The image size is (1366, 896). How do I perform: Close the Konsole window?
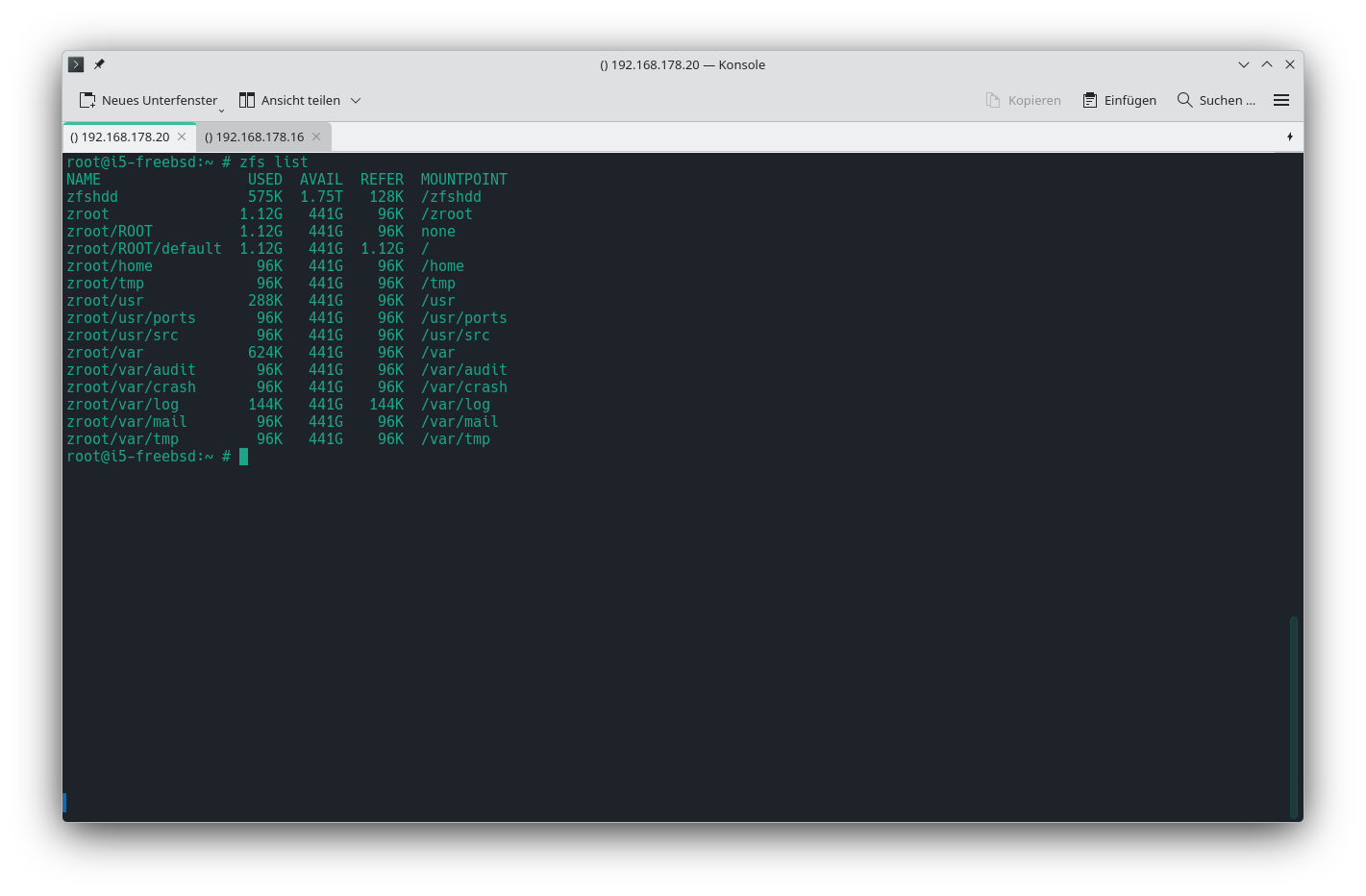click(1290, 64)
